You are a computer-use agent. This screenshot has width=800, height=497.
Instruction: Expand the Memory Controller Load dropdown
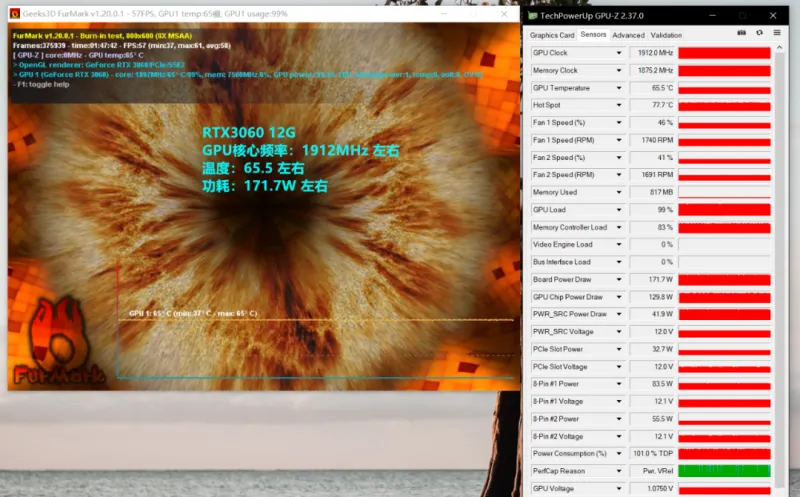pos(619,227)
